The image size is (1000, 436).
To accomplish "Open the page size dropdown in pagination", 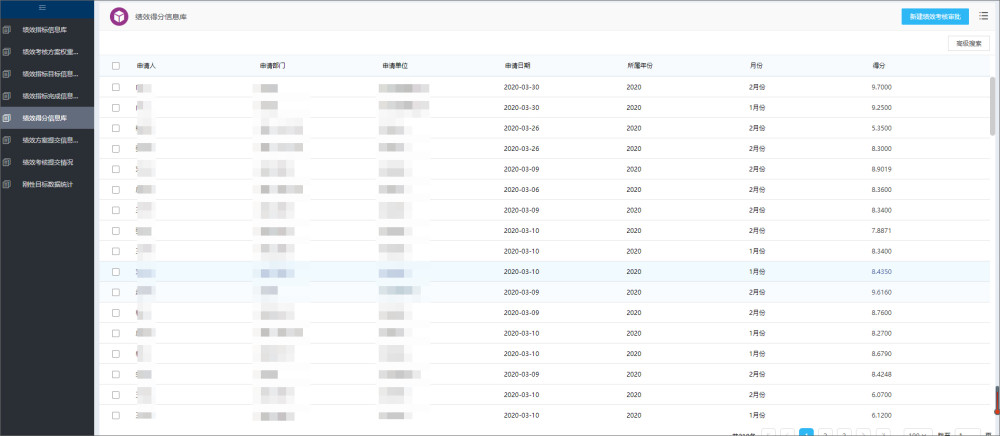I will 918,432.
